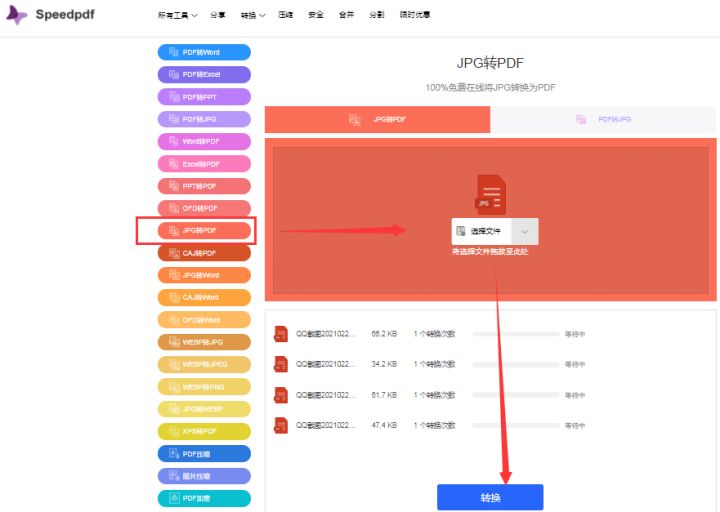Open the 所有工具 dropdown menu
This screenshot has width=720, height=512.
(178, 15)
